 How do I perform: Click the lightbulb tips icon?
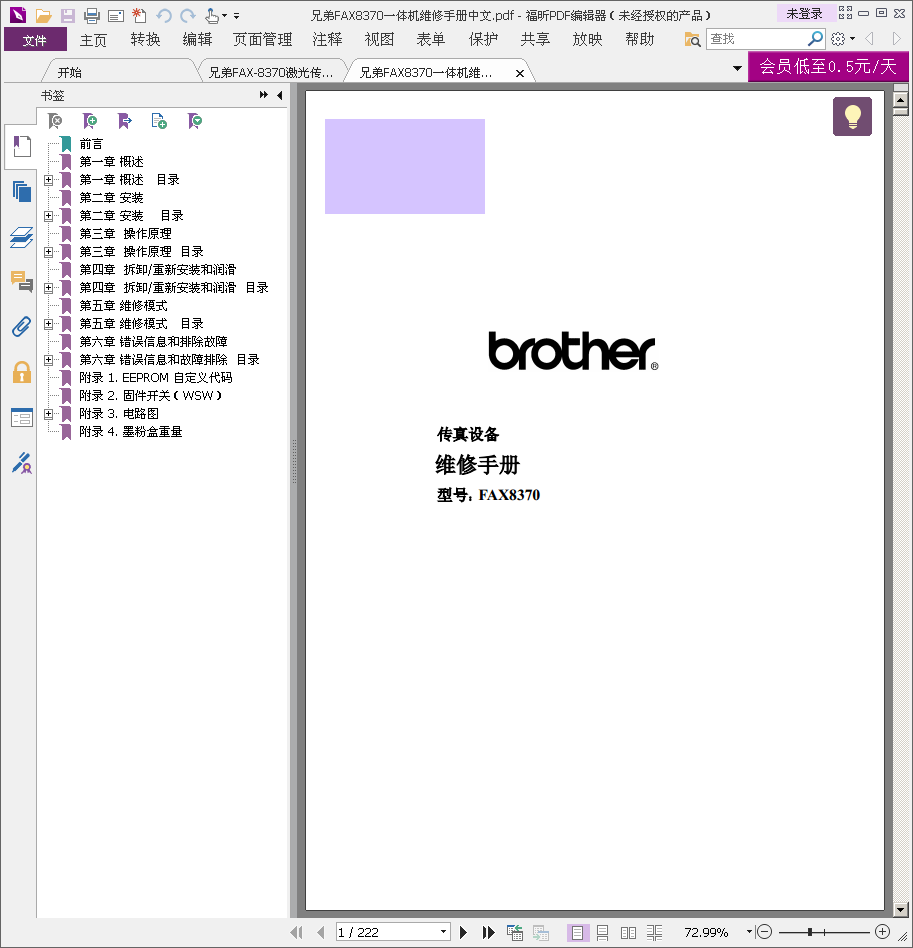[x=853, y=116]
